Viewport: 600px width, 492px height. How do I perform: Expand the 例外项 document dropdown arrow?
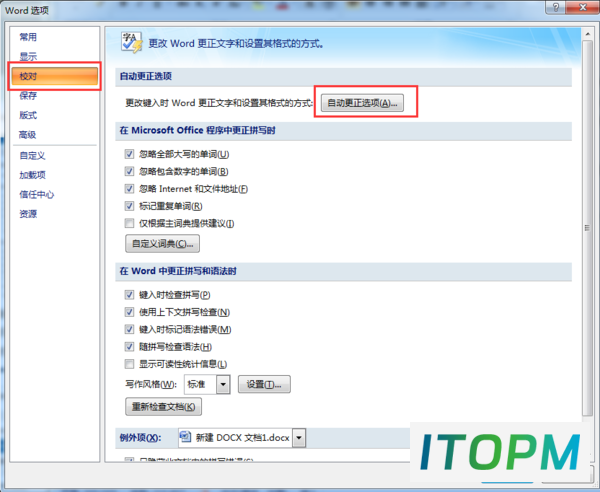point(299,438)
